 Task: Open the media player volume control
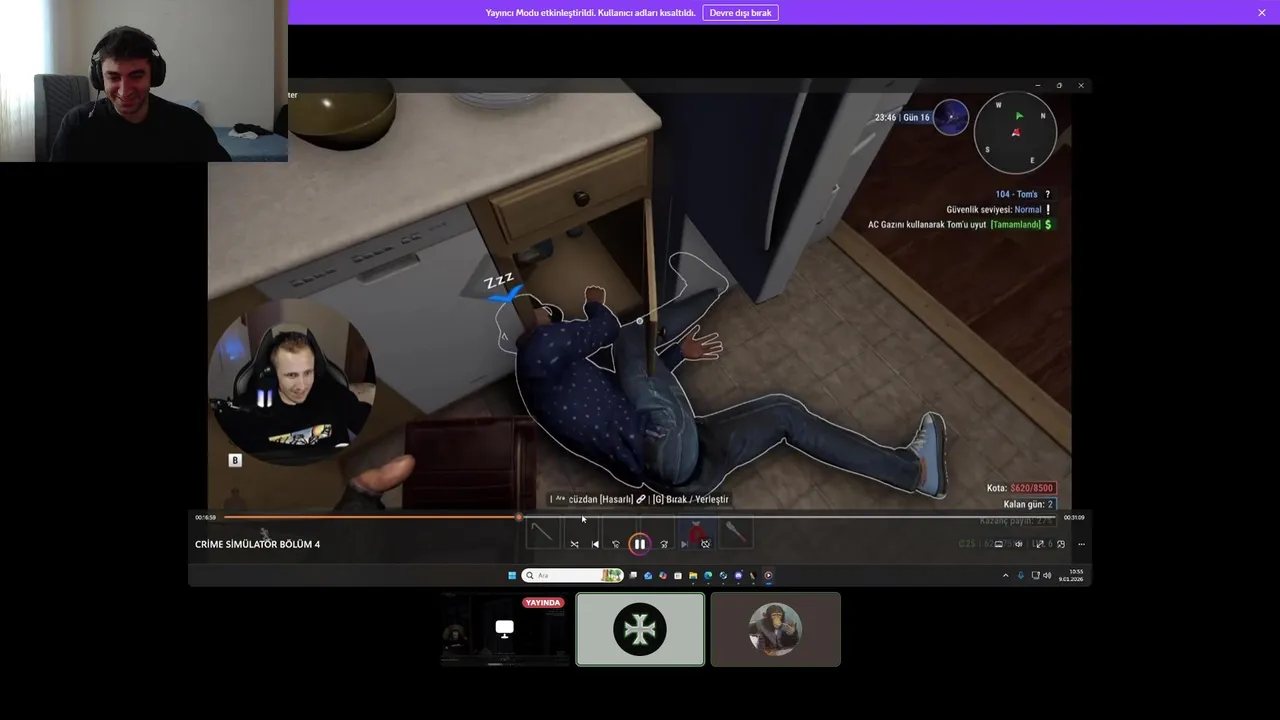click(1019, 544)
